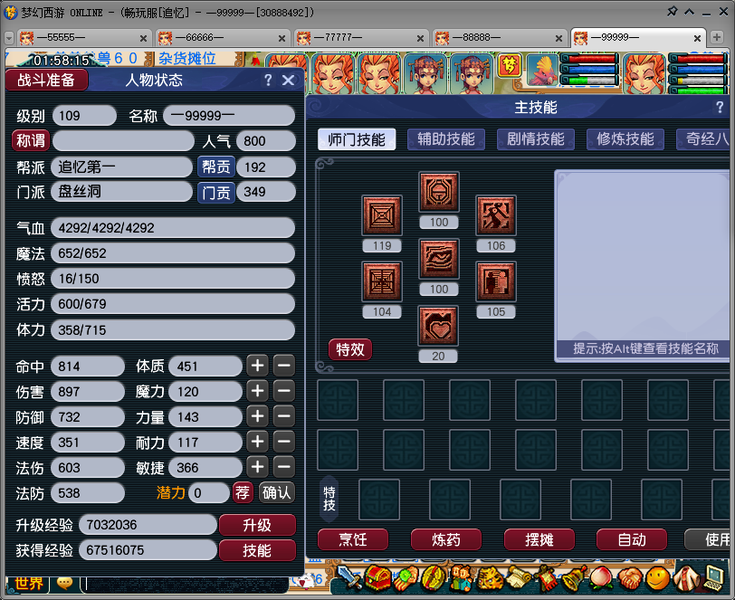Click help question mark in 人物状态 panel

coord(268,80)
